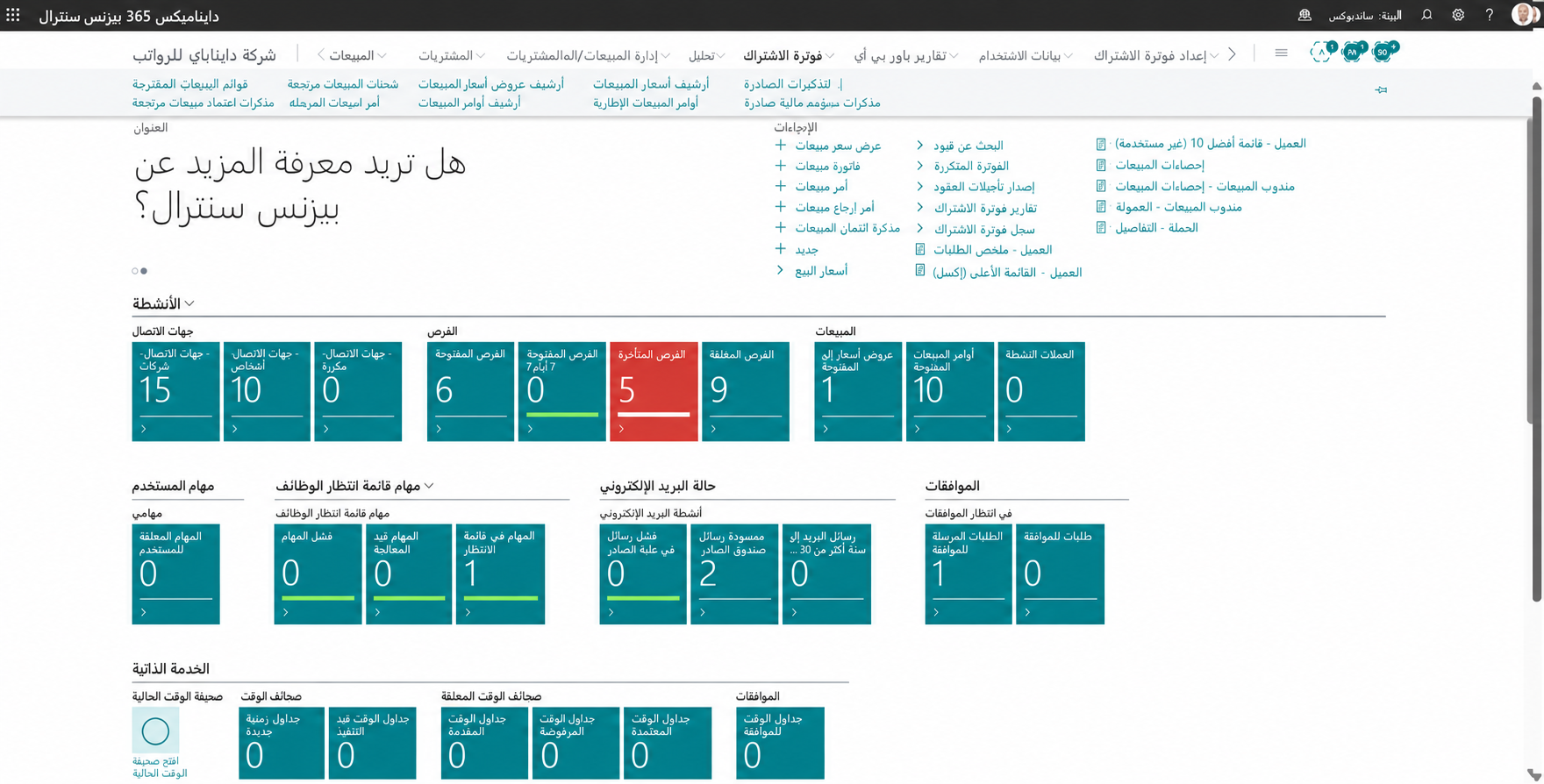Click report icon beside العميل - القائمة الأعلى (إكسل)
The width and height of the screenshot is (1544, 784).
coord(919,271)
